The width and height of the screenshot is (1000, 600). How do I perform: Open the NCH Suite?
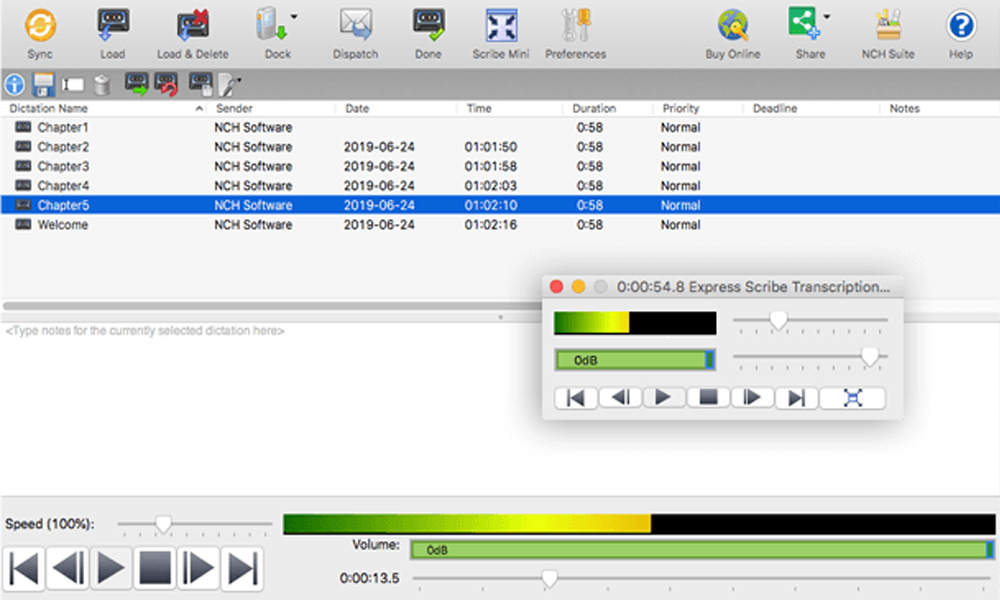888,26
